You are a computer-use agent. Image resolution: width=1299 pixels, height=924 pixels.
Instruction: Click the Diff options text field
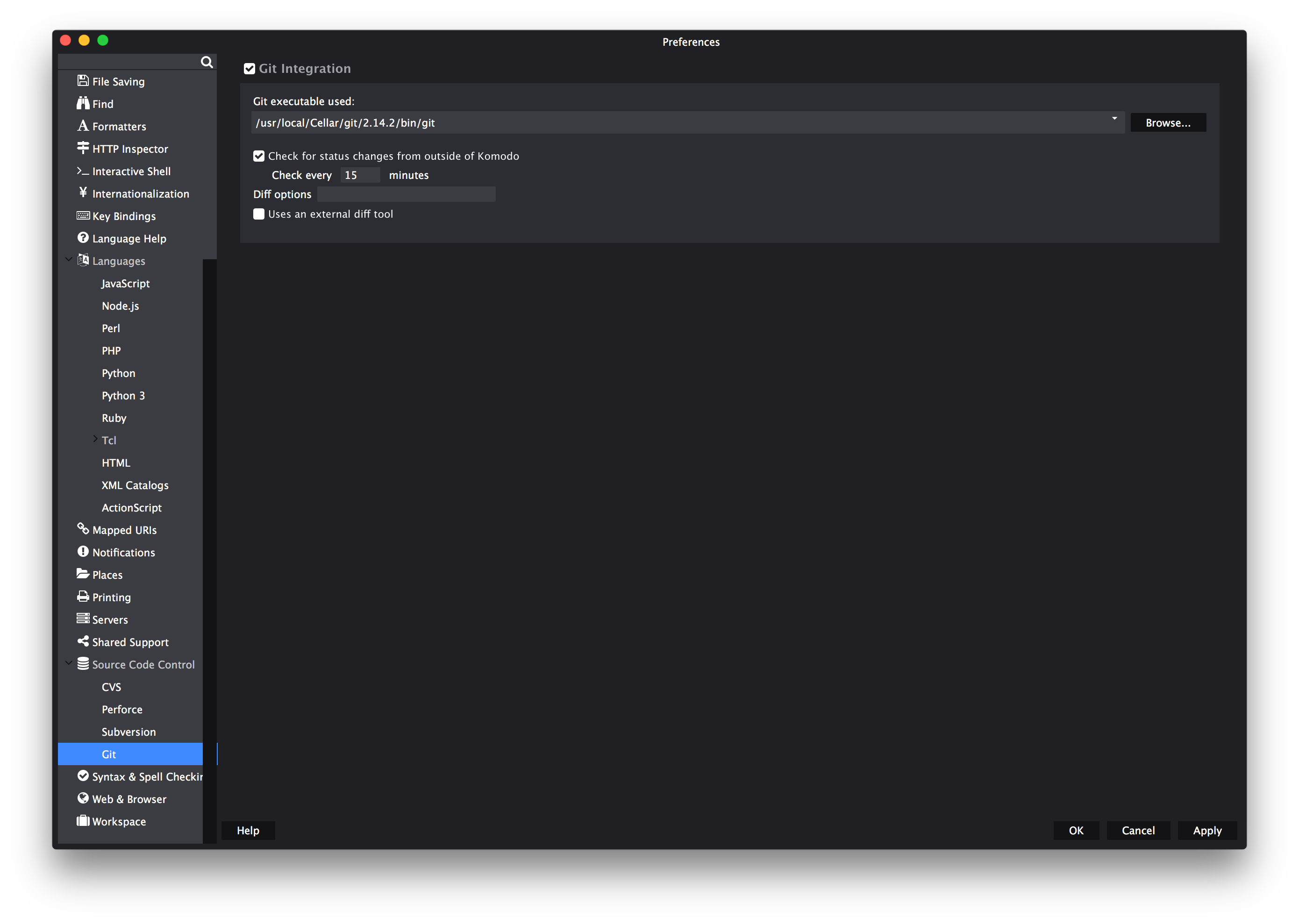[x=406, y=194]
